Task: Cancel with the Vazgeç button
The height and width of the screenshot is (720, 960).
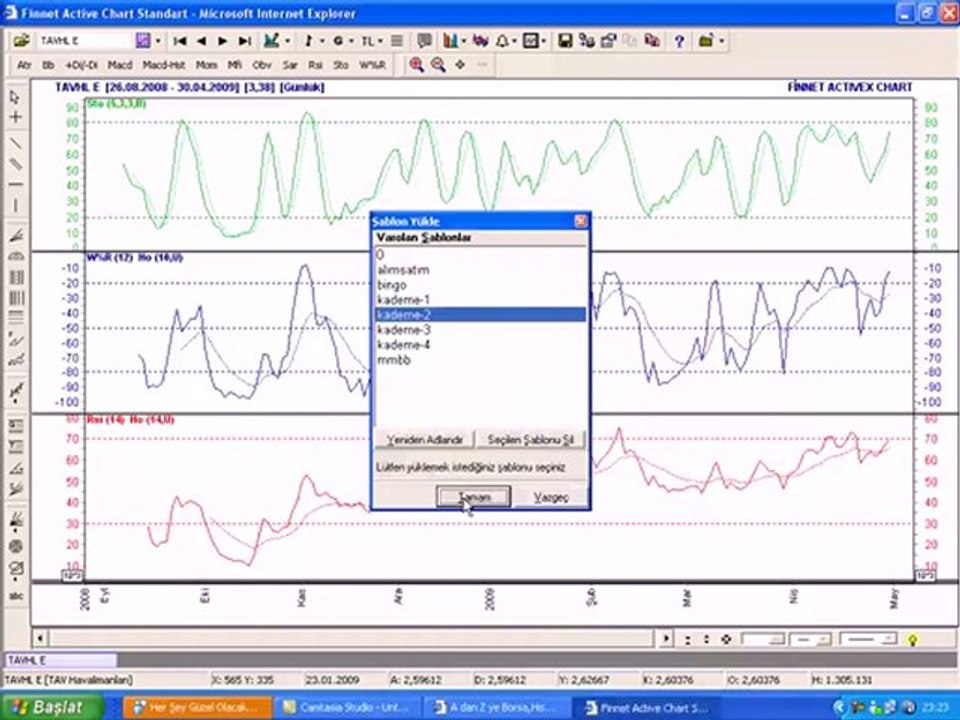Action: point(551,497)
